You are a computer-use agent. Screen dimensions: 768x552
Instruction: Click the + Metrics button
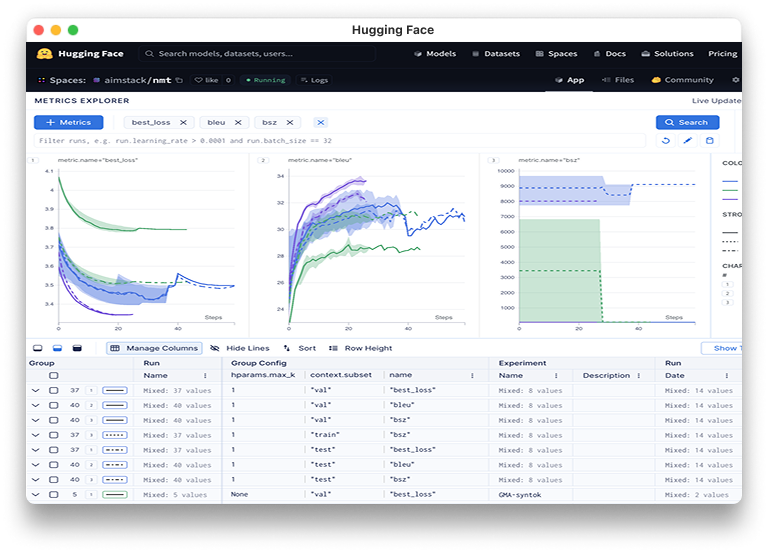click(69, 122)
